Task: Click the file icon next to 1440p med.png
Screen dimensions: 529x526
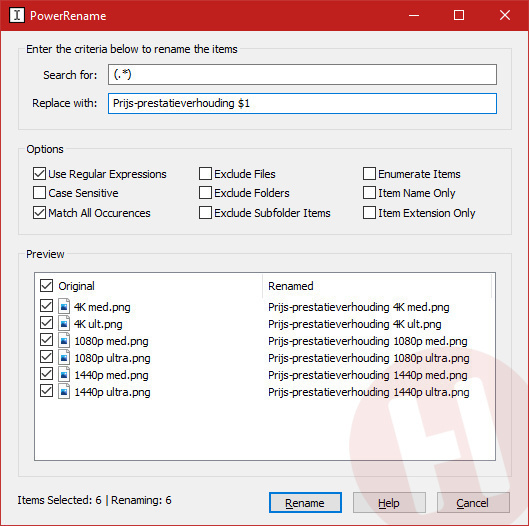Action: click(64, 375)
